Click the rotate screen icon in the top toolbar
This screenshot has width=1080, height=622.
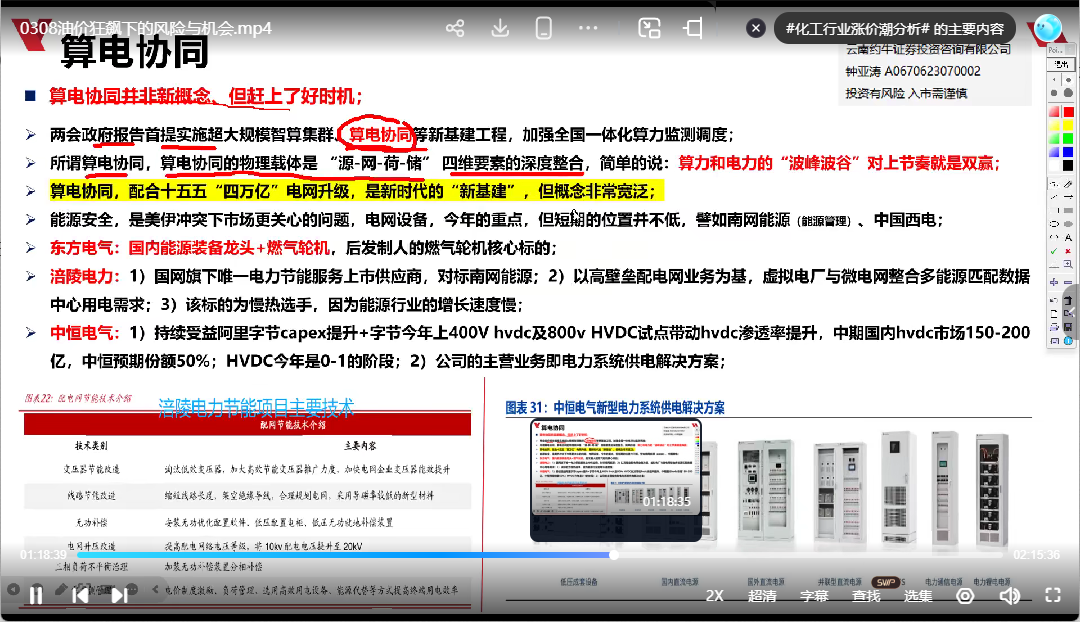click(693, 28)
